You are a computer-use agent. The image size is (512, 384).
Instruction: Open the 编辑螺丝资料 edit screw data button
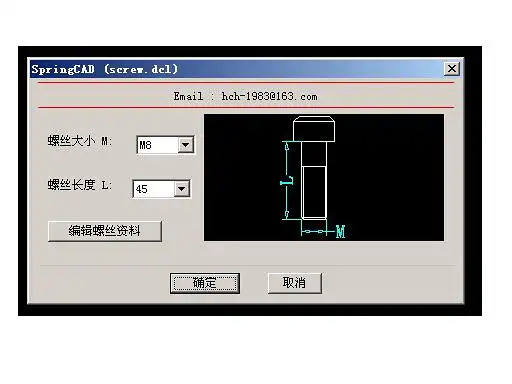pyautogui.click(x=105, y=231)
